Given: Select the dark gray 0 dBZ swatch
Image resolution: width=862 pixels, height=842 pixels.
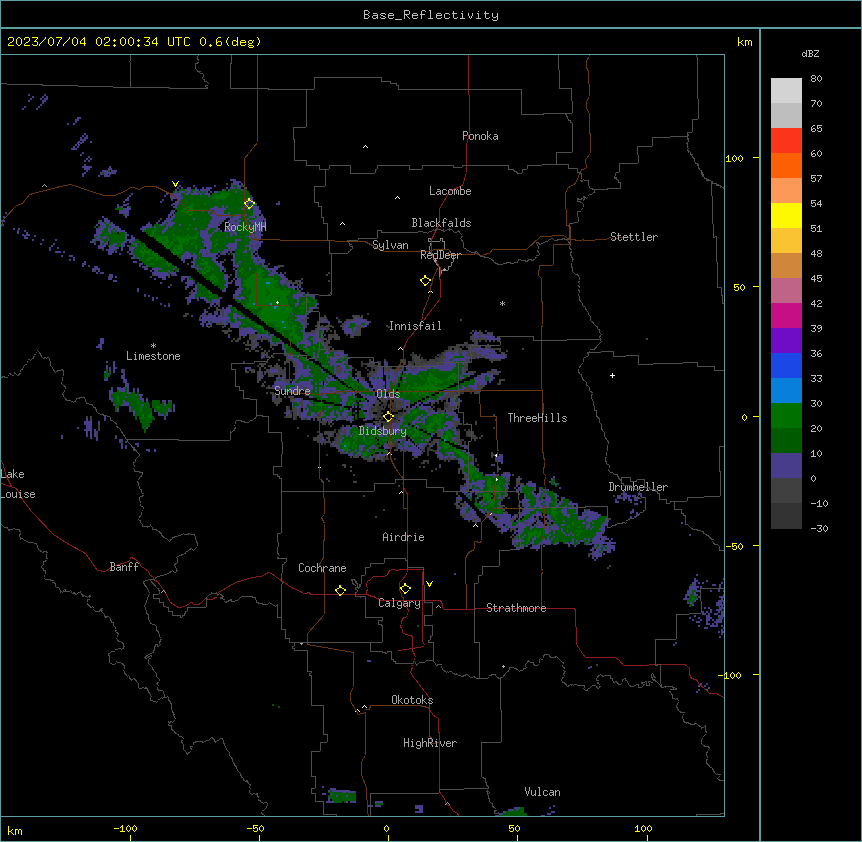Looking at the screenshot, I should (786, 491).
